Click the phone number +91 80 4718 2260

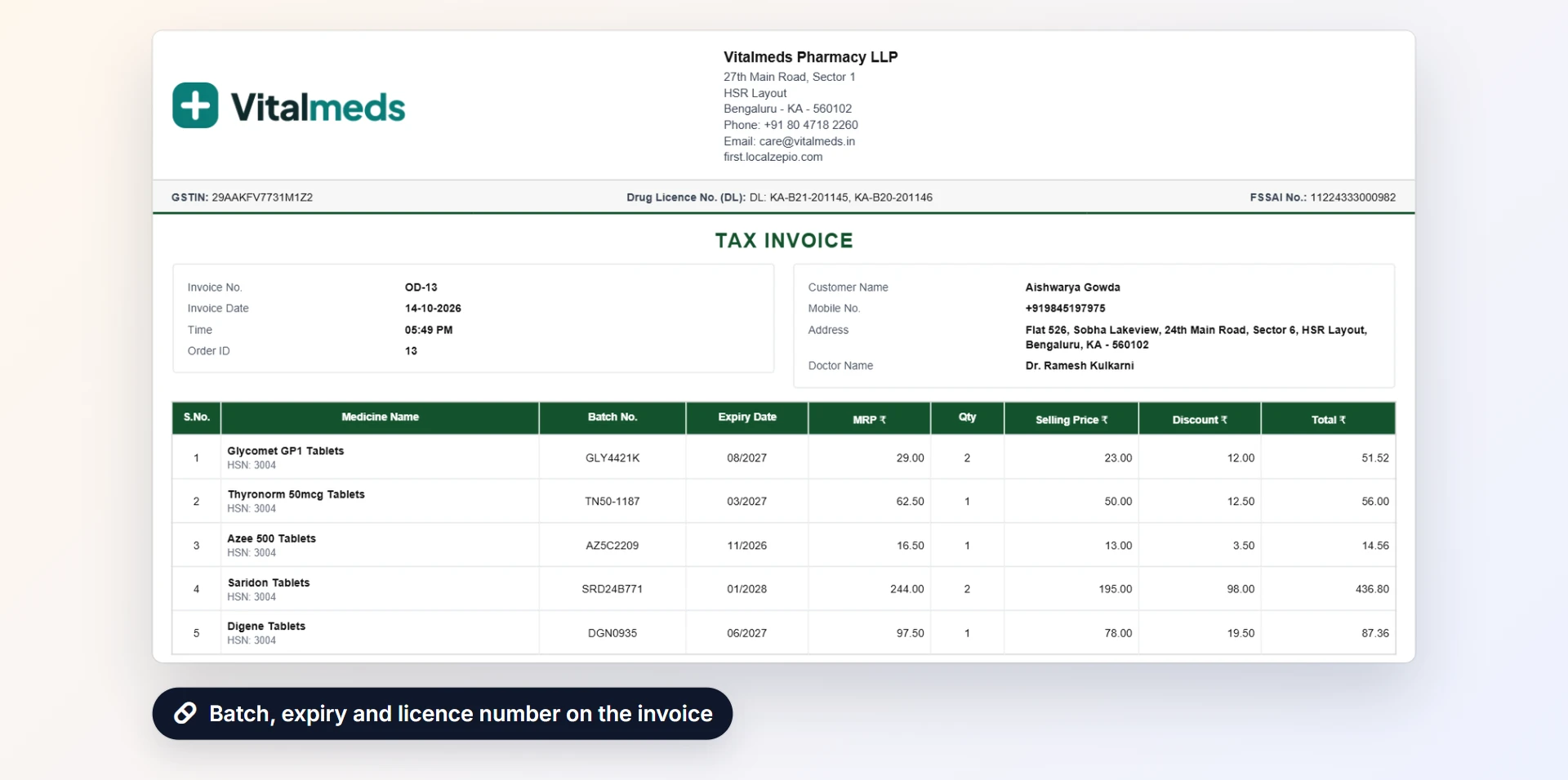tap(811, 125)
